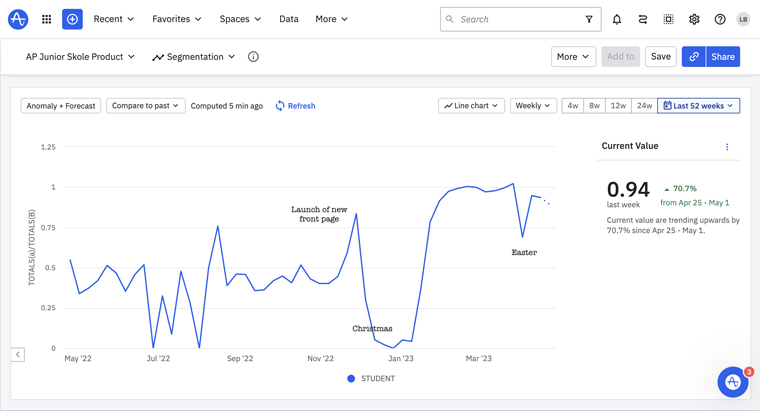The image size is (760, 411).
Task: Focus the Search input field
Action: point(521,19)
